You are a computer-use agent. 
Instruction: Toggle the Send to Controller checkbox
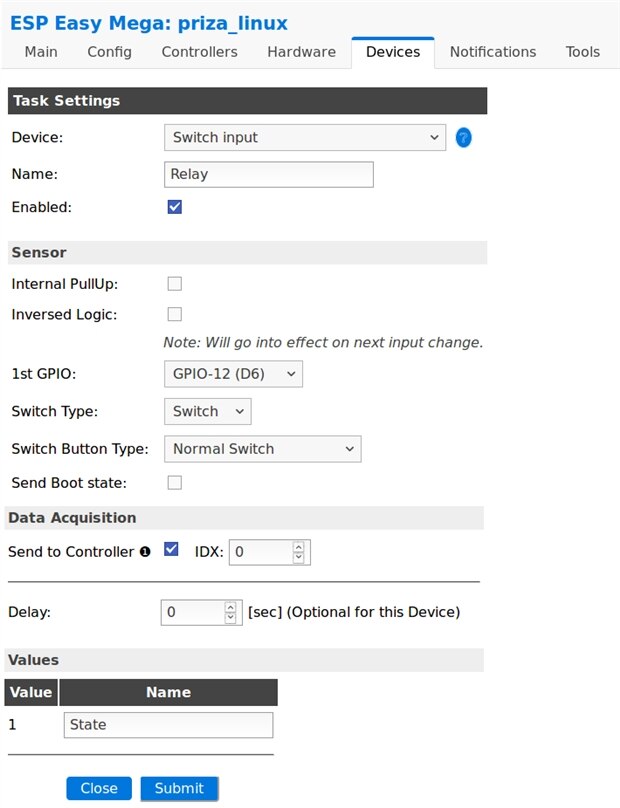coord(171,550)
